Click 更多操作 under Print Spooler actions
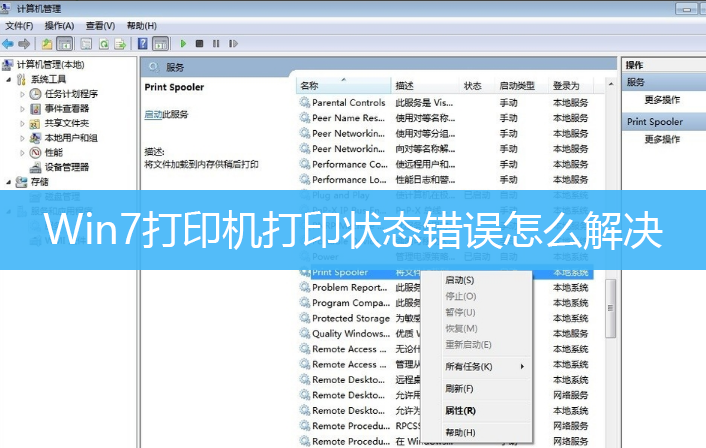This screenshot has height=448, width=706. coord(662,139)
